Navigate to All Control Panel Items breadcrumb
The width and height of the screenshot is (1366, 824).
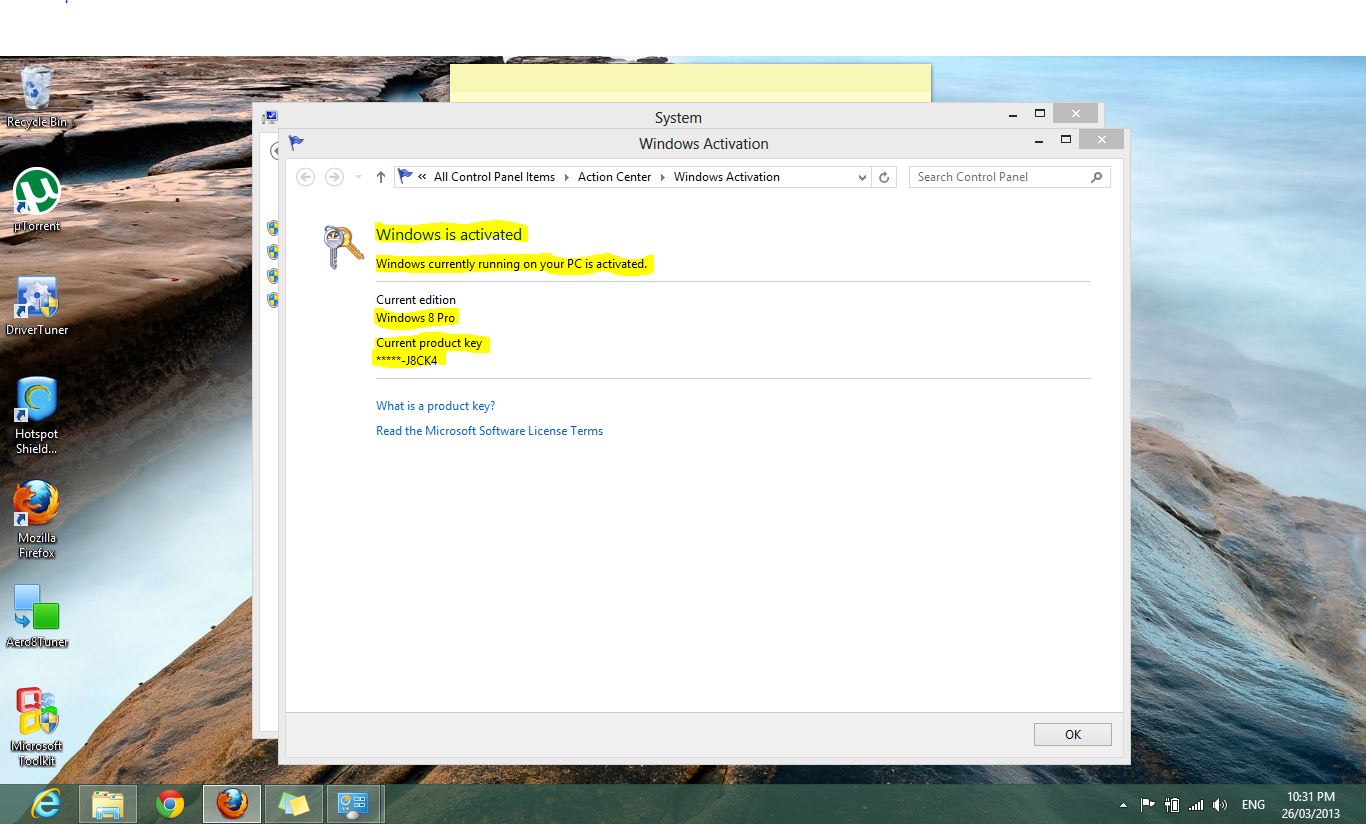[494, 177]
